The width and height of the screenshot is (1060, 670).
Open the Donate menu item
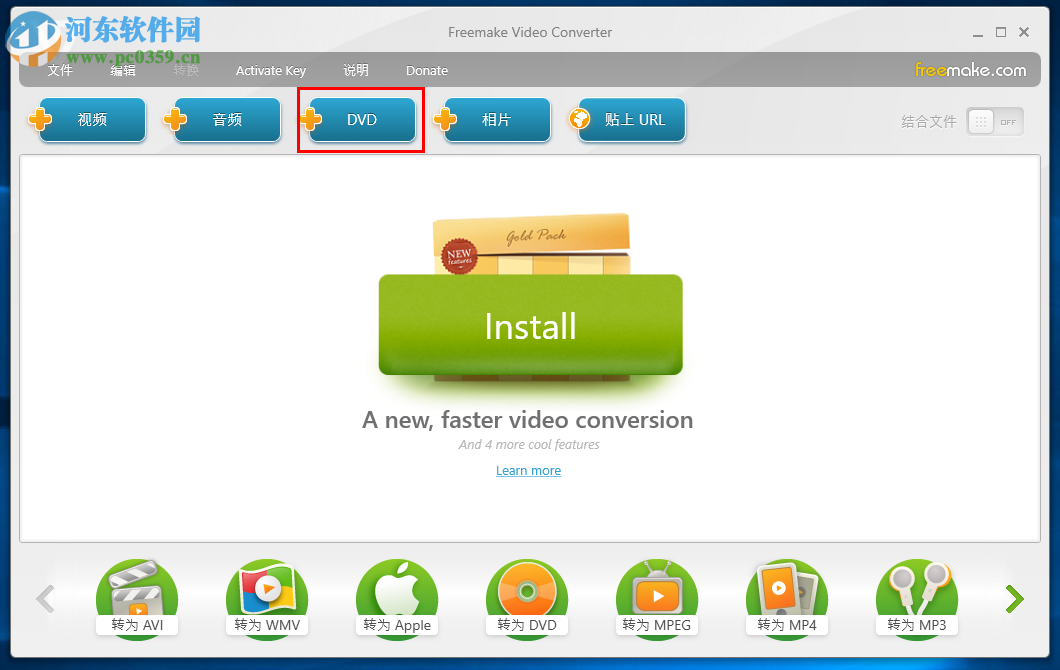(x=427, y=70)
